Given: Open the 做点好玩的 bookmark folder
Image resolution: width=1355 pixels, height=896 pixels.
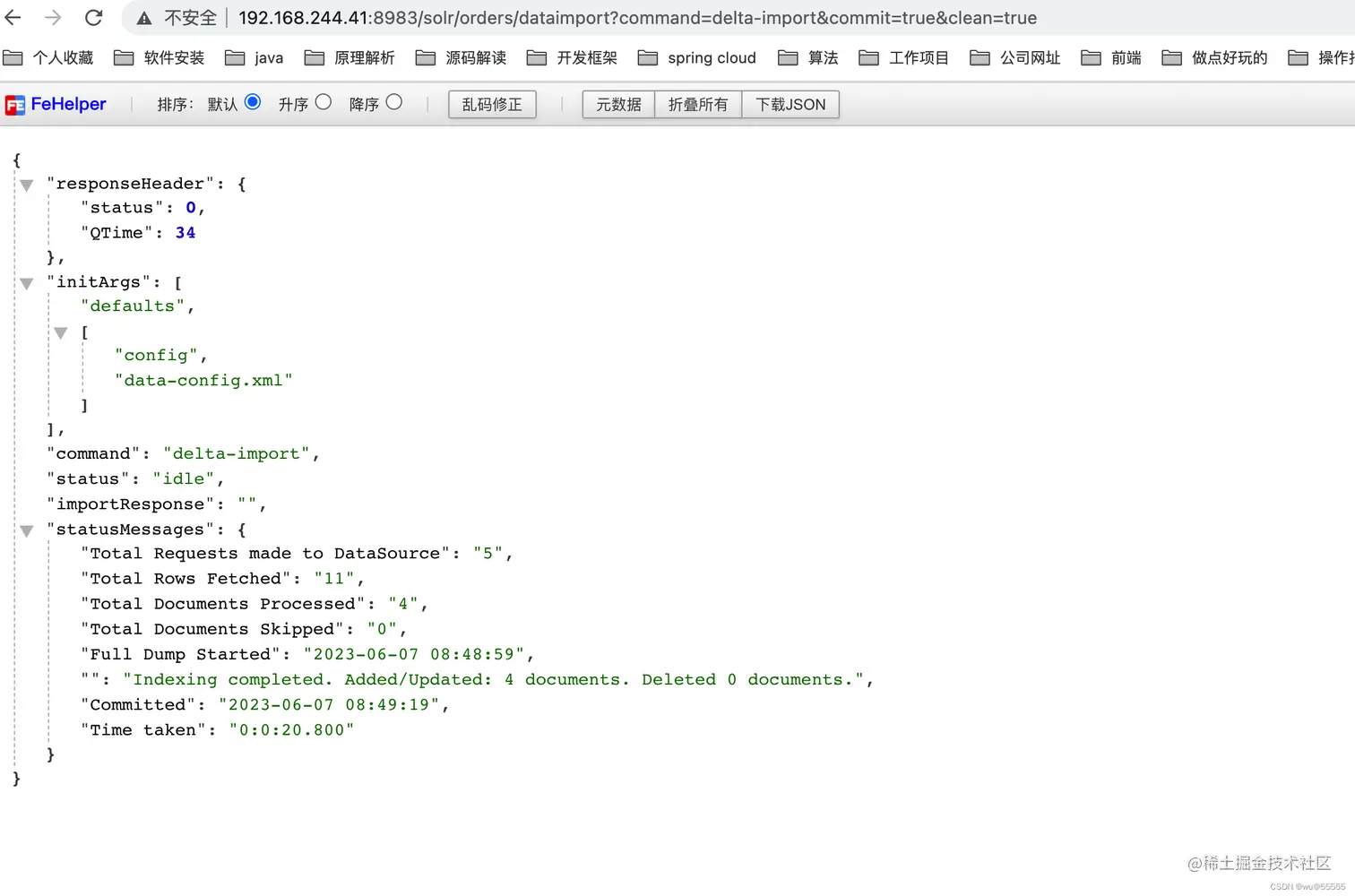Looking at the screenshot, I should [1215, 58].
